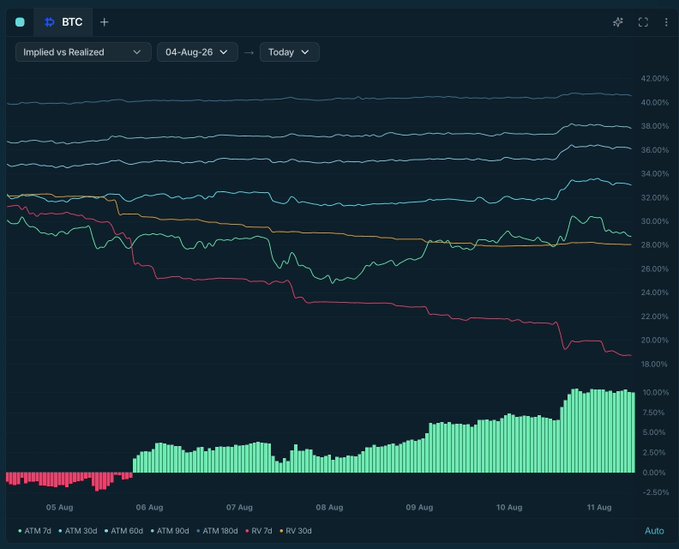679x549 pixels.
Task: Click the -2.50% spread axis label
Action: [x=656, y=492]
